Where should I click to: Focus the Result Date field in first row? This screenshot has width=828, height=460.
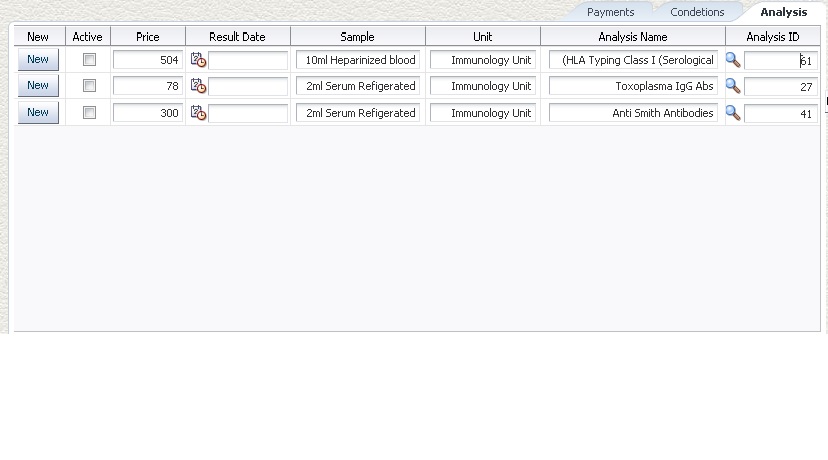pos(248,60)
